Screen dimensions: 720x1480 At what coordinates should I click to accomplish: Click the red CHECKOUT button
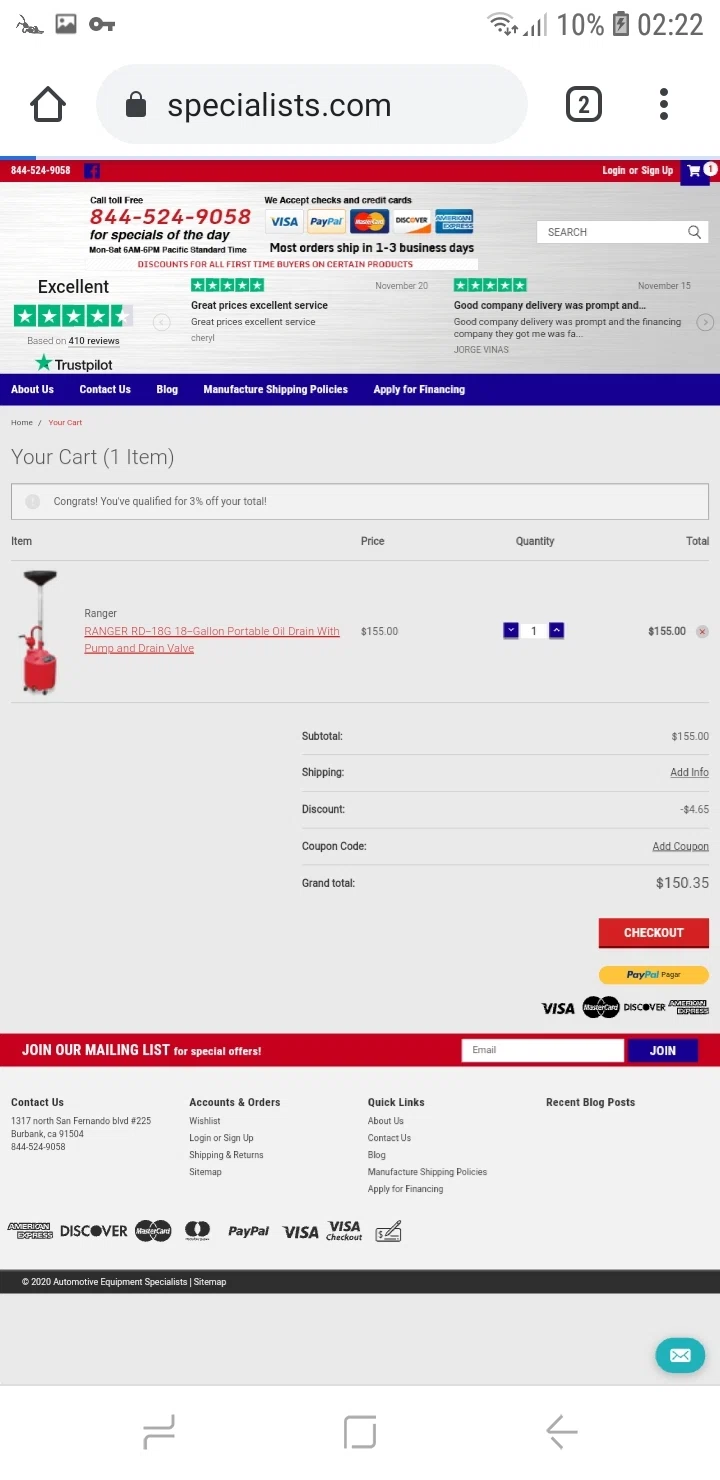click(654, 933)
